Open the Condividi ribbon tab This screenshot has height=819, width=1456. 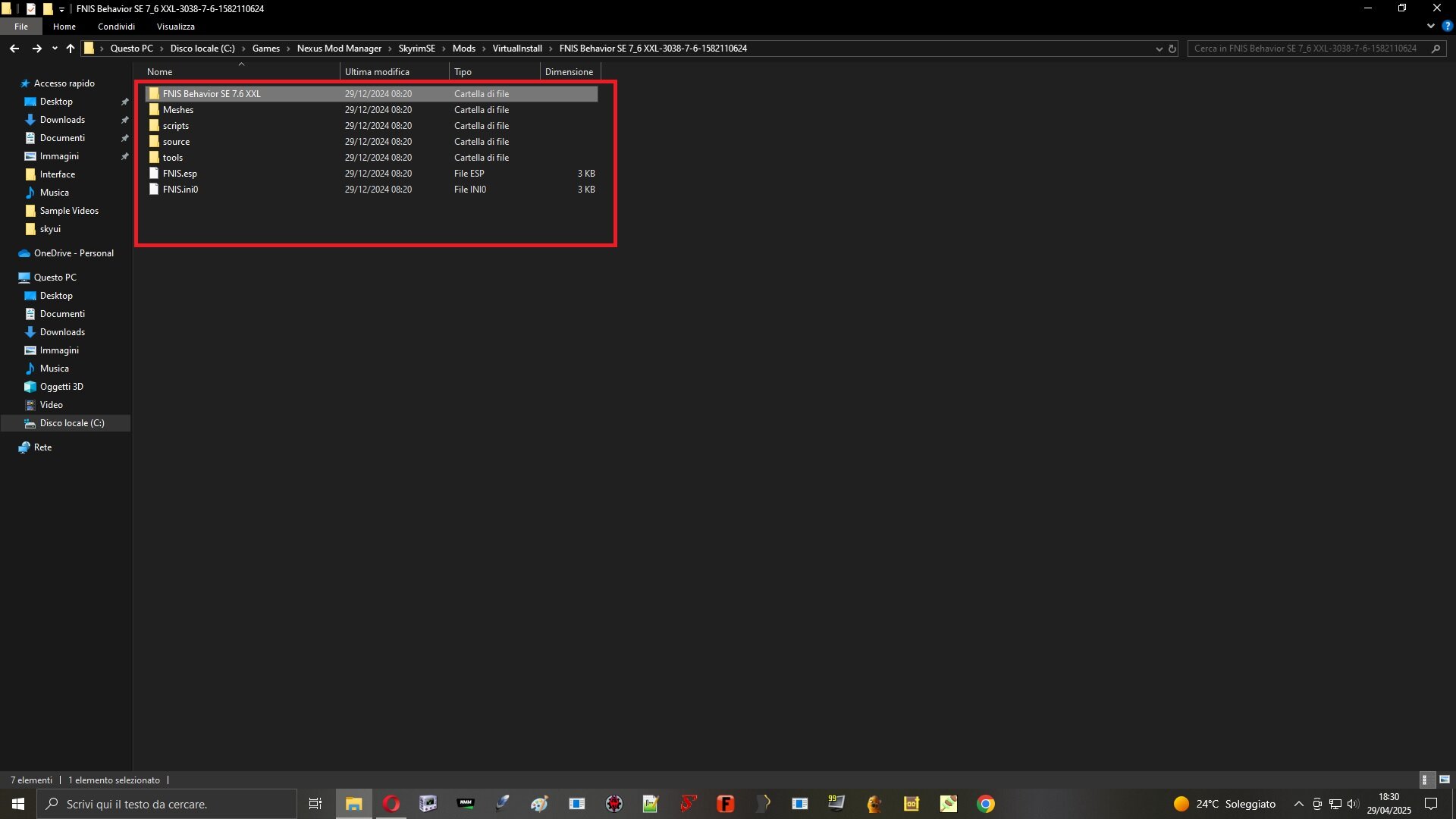pyautogui.click(x=116, y=27)
